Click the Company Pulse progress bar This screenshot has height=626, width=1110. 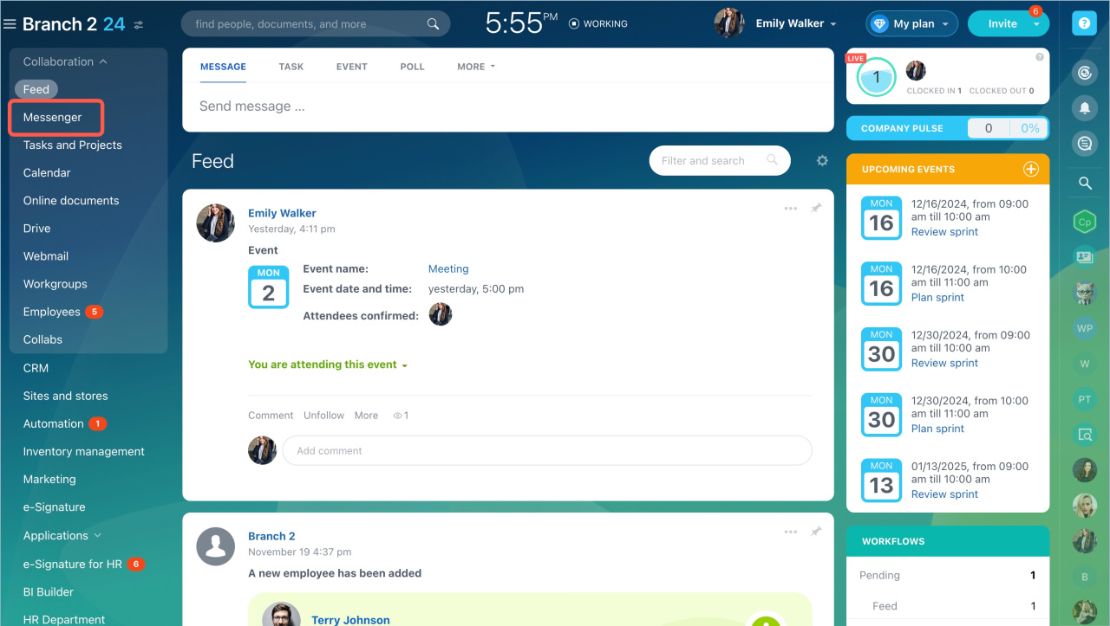[x=1008, y=128]
